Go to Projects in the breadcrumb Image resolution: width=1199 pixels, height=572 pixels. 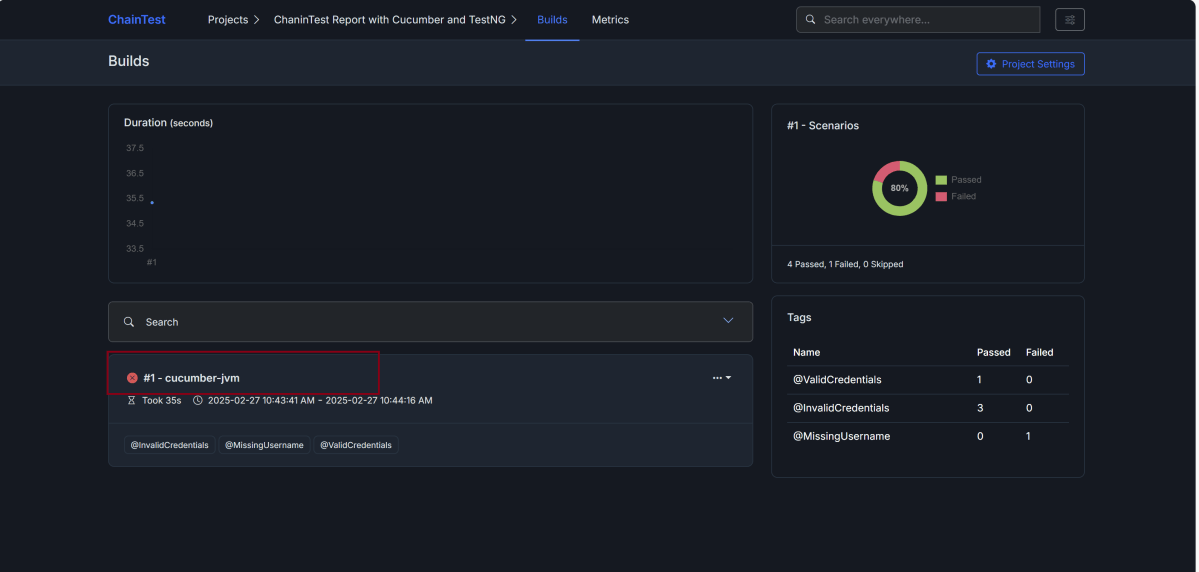click(228, 20)
